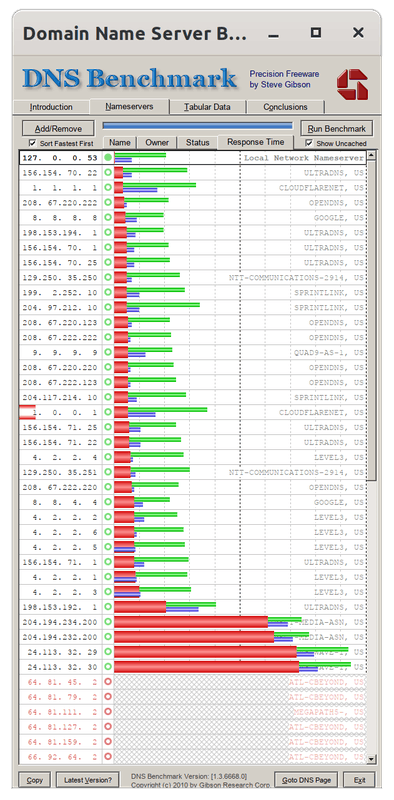Viewport: 394px width, 800px height.
Task: Click the red status circle for 66.92.64.2
Action: (108, 757)
